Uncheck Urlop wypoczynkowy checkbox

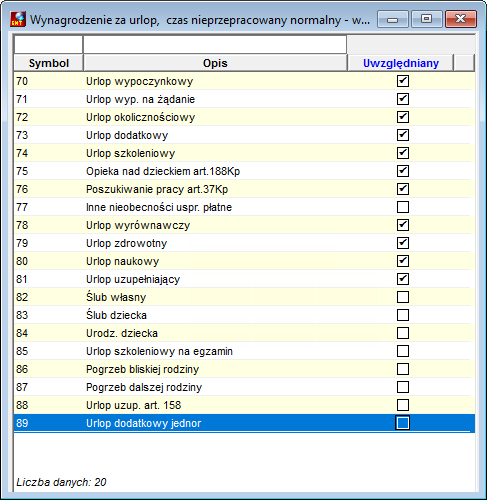point(403,81)
